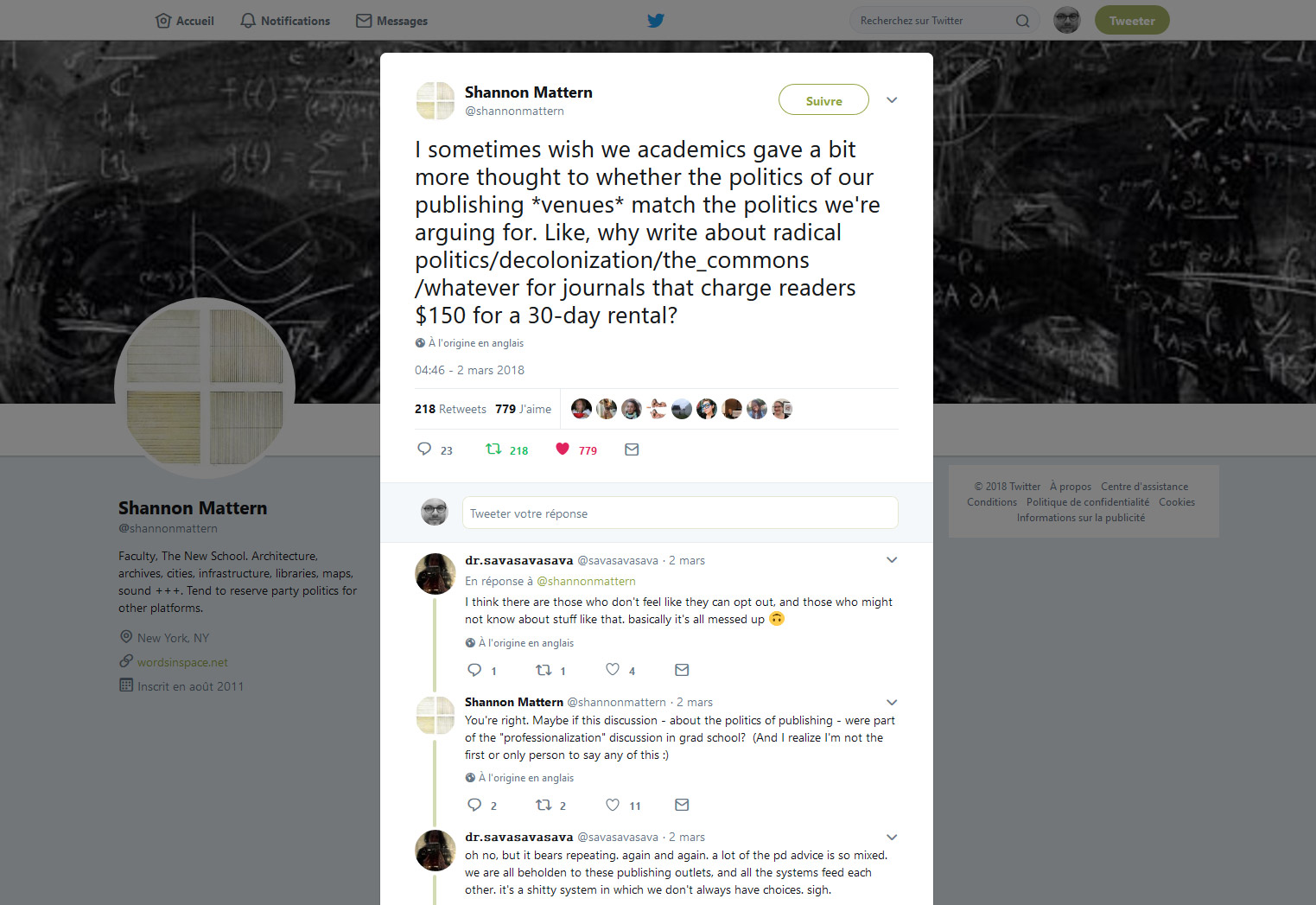Open the wordsinspace.net link

182,662
